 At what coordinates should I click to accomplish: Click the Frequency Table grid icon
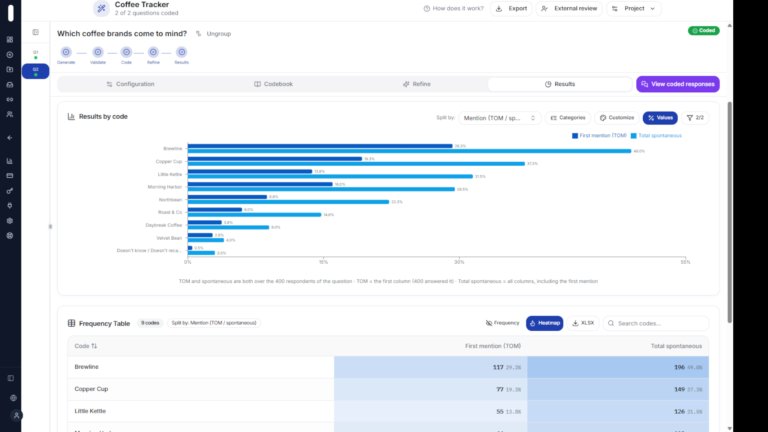(x=72, y=323)
